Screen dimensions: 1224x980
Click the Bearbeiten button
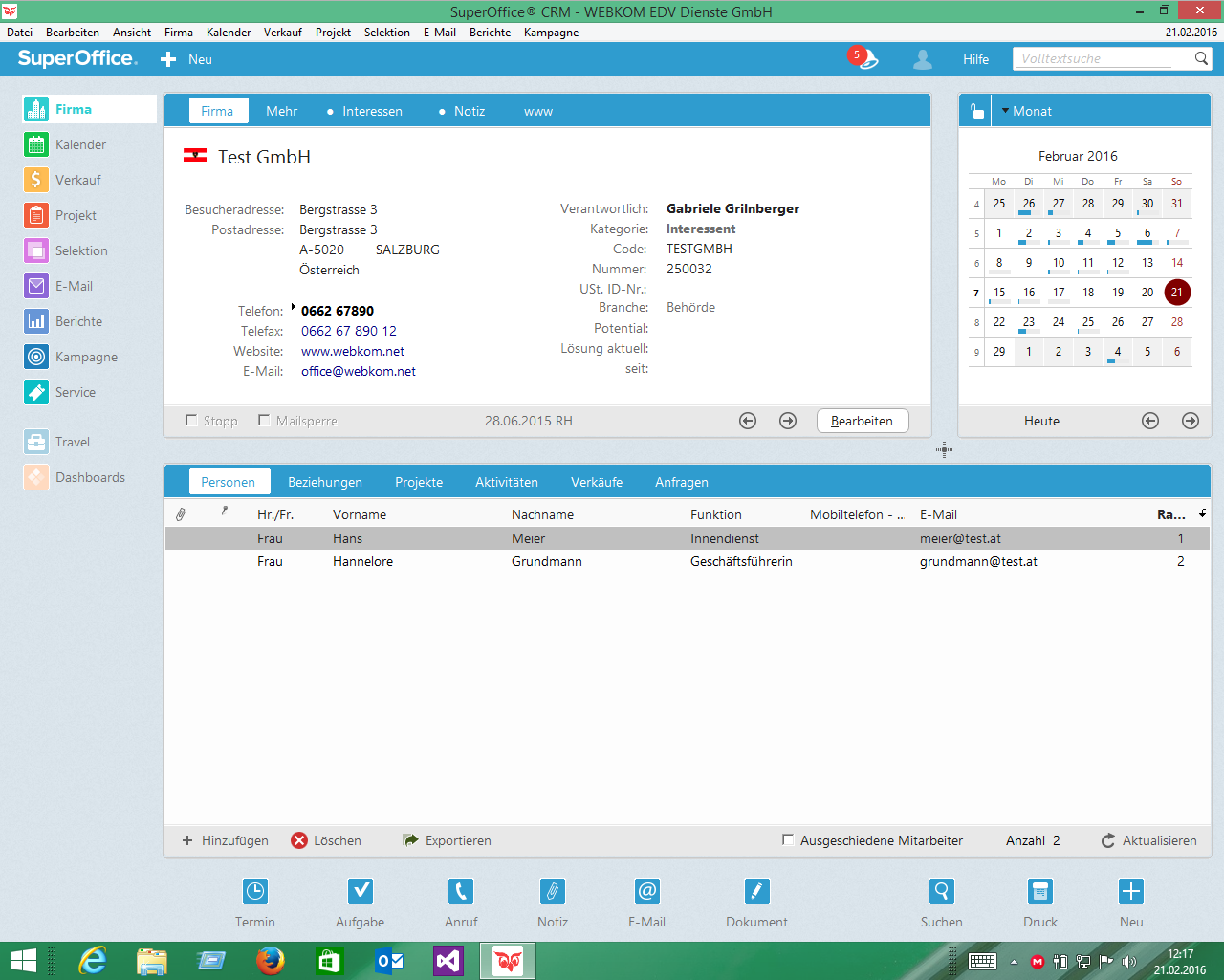[862, 421]
